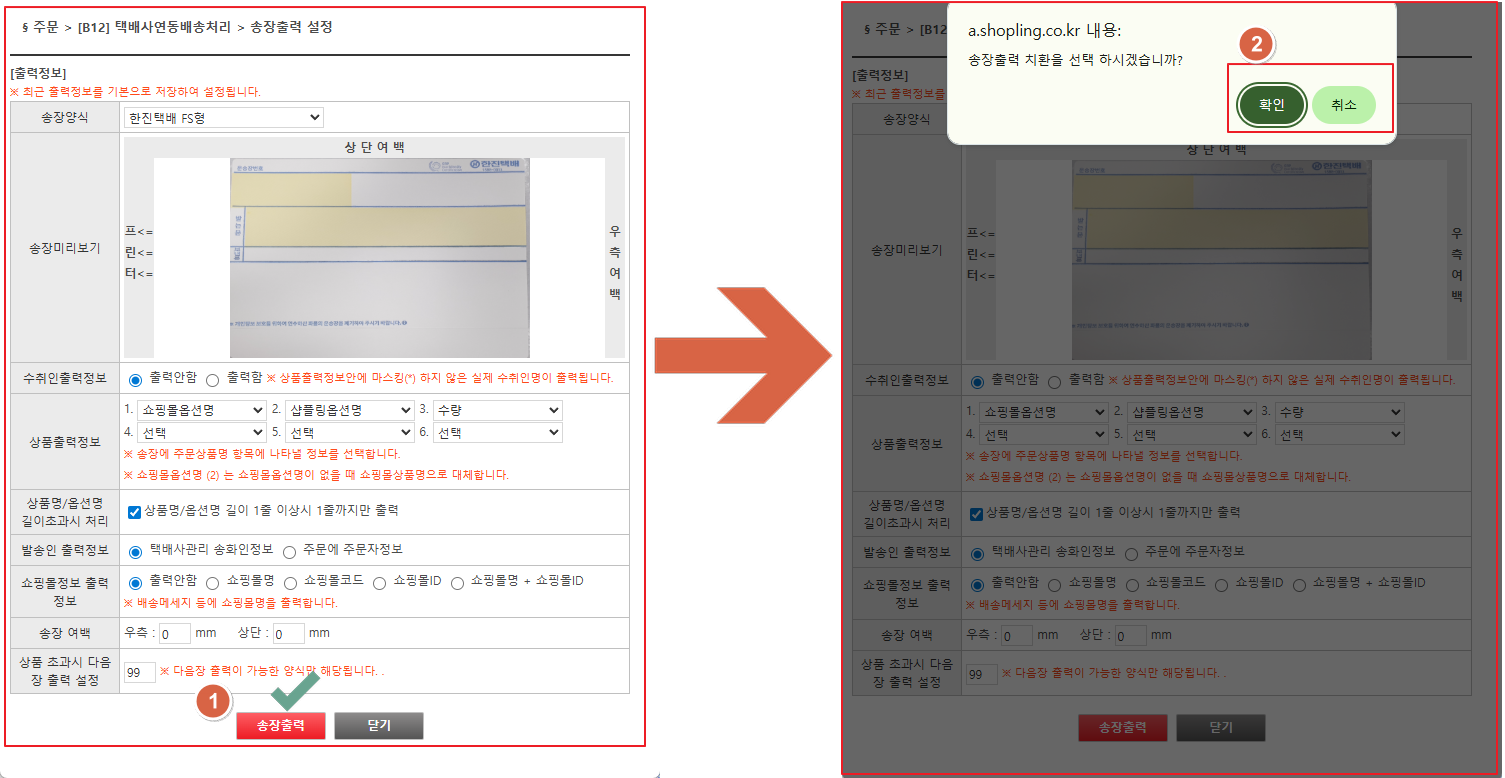Open product info dropdown 2 (샵플링옵션명)
1505x778 pixels.
(350, 409)
